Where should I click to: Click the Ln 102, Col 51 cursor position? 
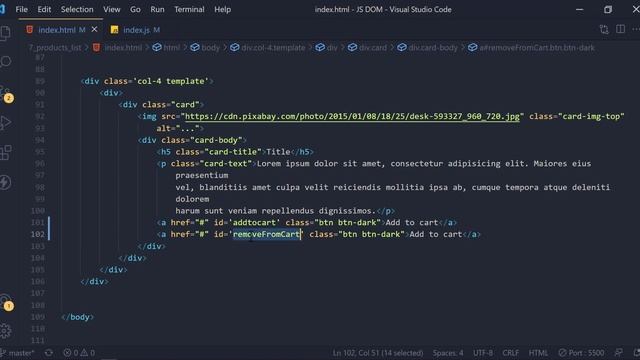(x=378, y=353)
